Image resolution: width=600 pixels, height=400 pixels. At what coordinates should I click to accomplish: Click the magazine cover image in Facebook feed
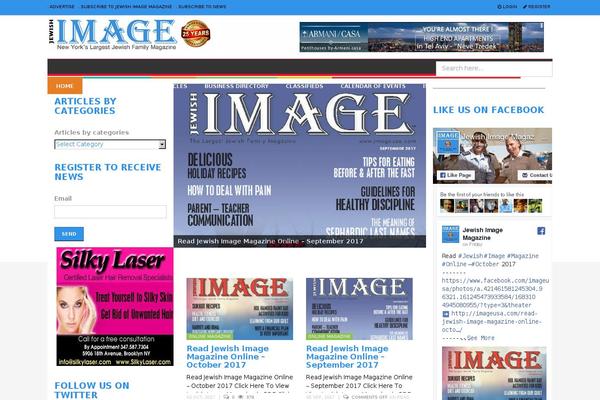coord(494,373)
